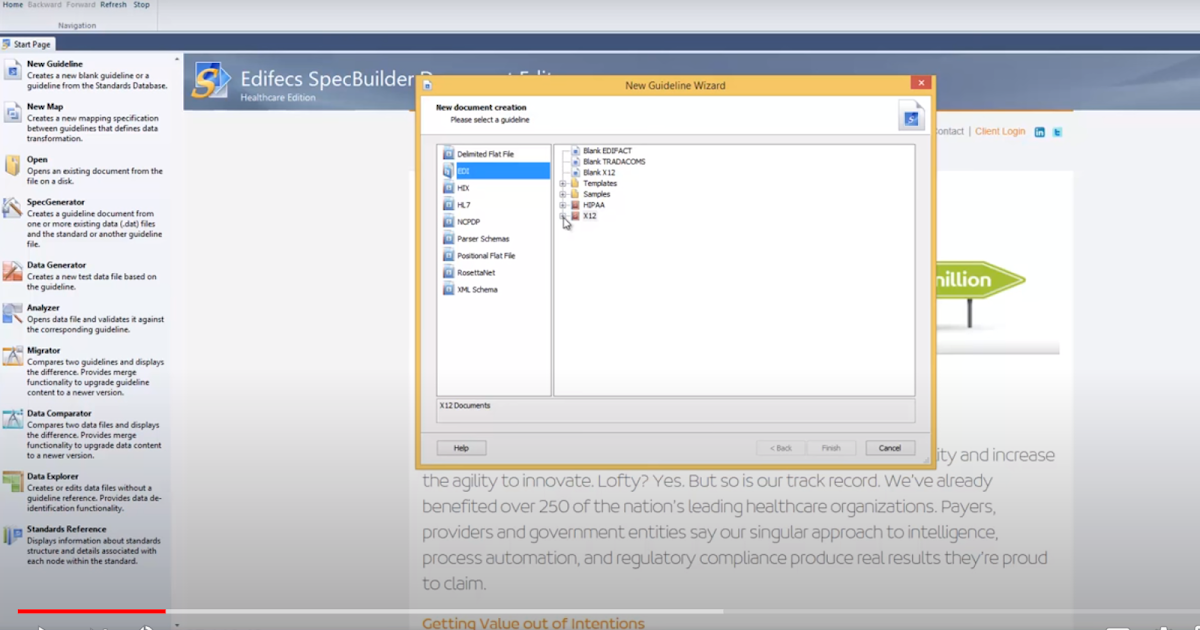Open the Data Generator tool
This screenshot has height=630, width=1200.
[14, 268]
